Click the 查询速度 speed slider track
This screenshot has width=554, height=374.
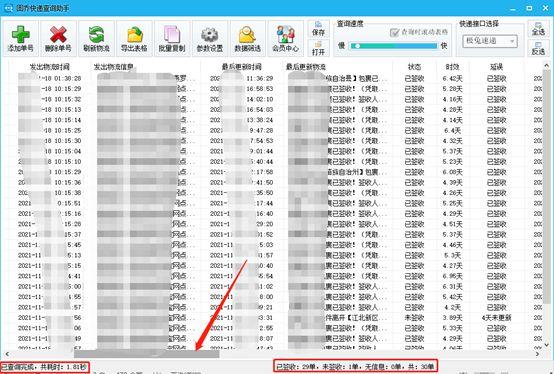393,46
